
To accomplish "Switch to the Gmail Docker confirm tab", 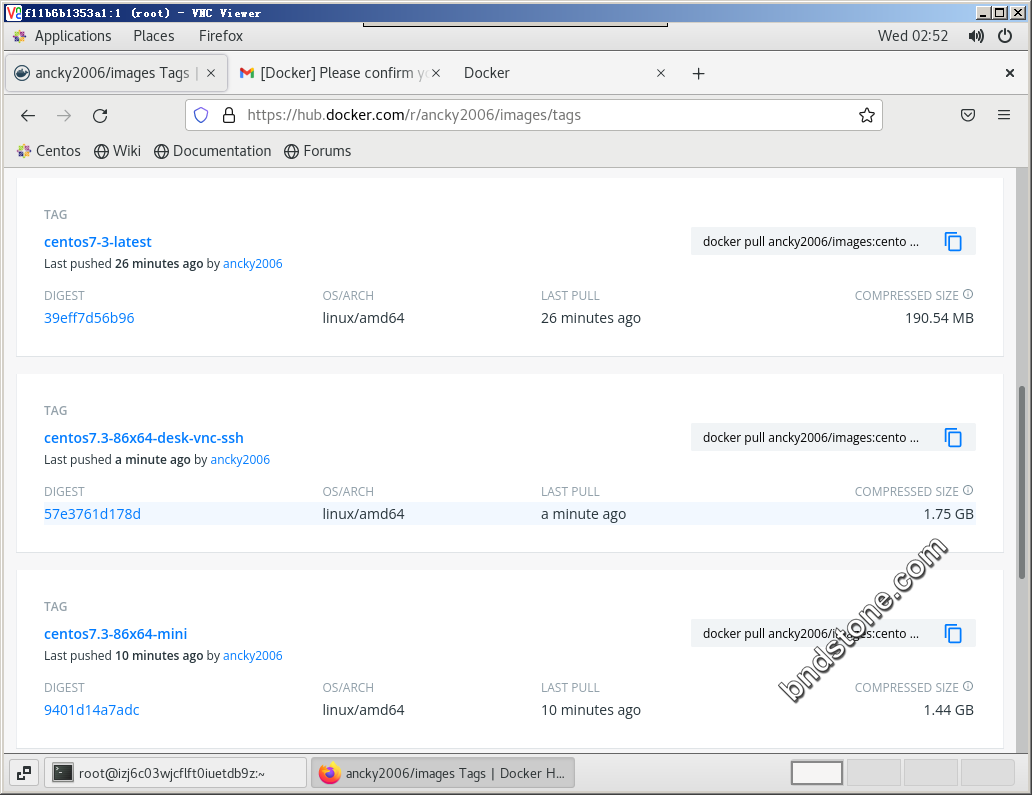I will click(340, 73).
